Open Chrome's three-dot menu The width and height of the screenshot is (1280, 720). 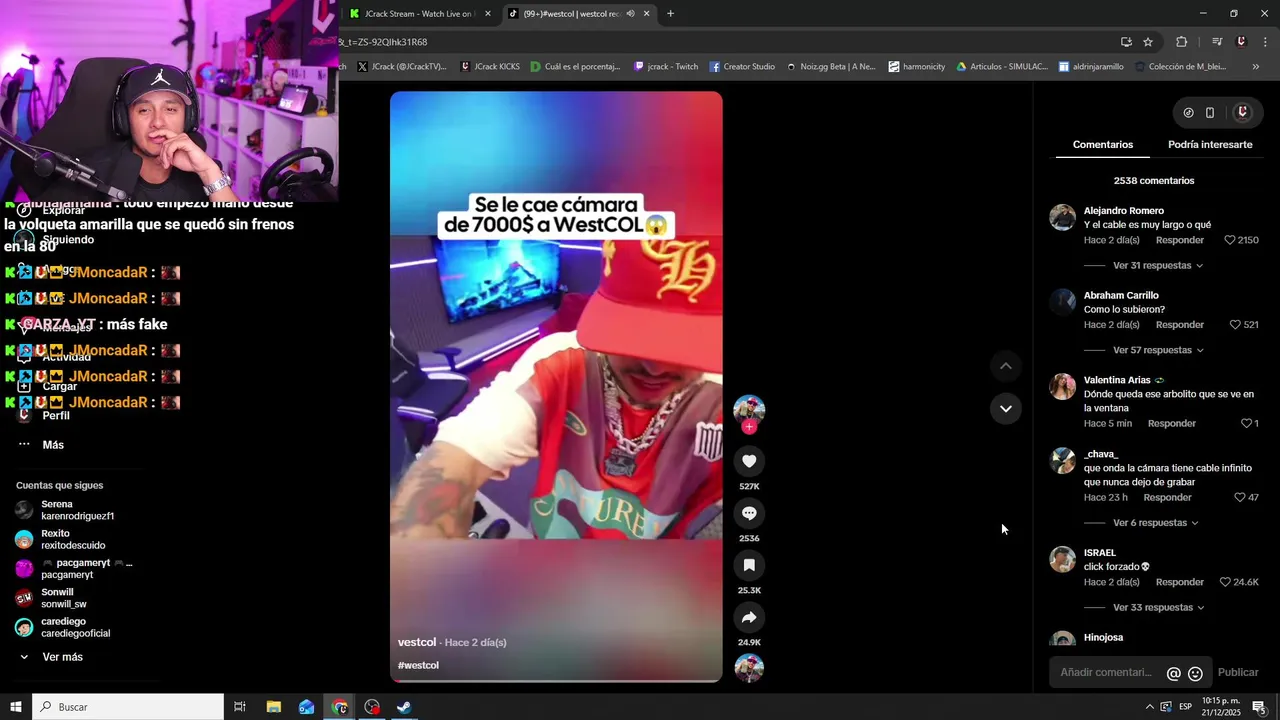click(x=1266, y=42)
